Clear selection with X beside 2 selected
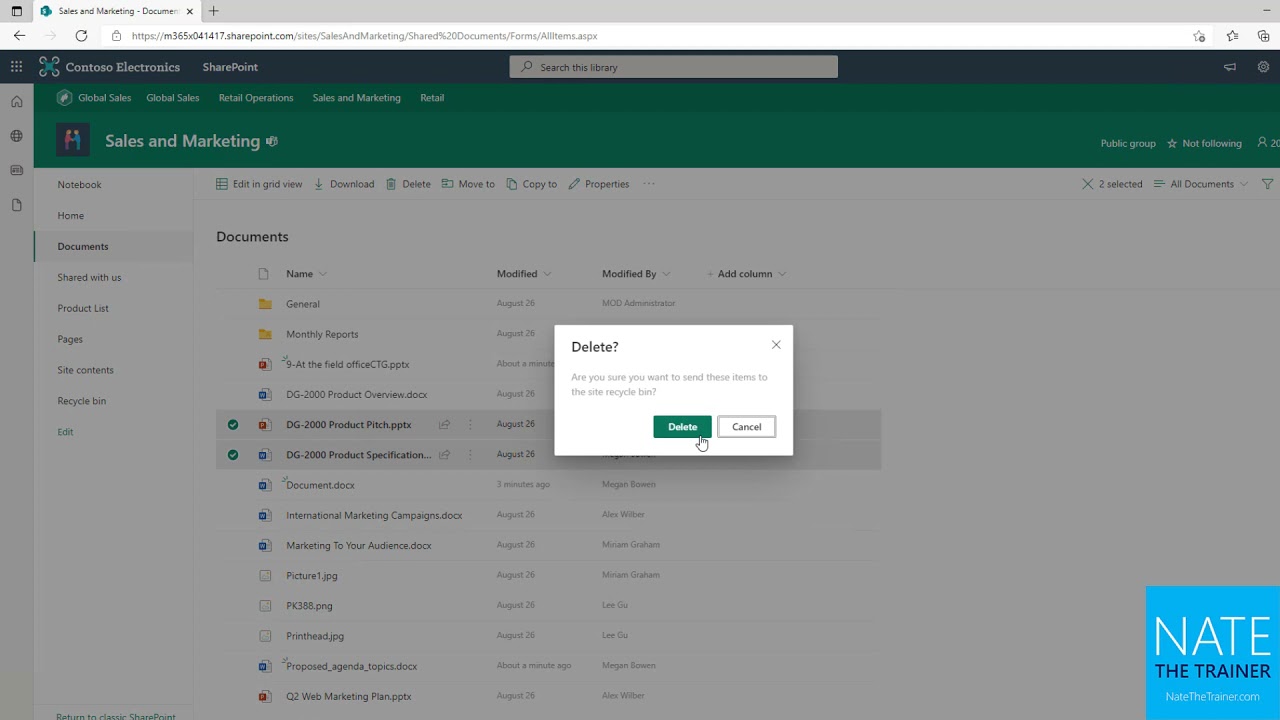 [x=1088, y=184]
